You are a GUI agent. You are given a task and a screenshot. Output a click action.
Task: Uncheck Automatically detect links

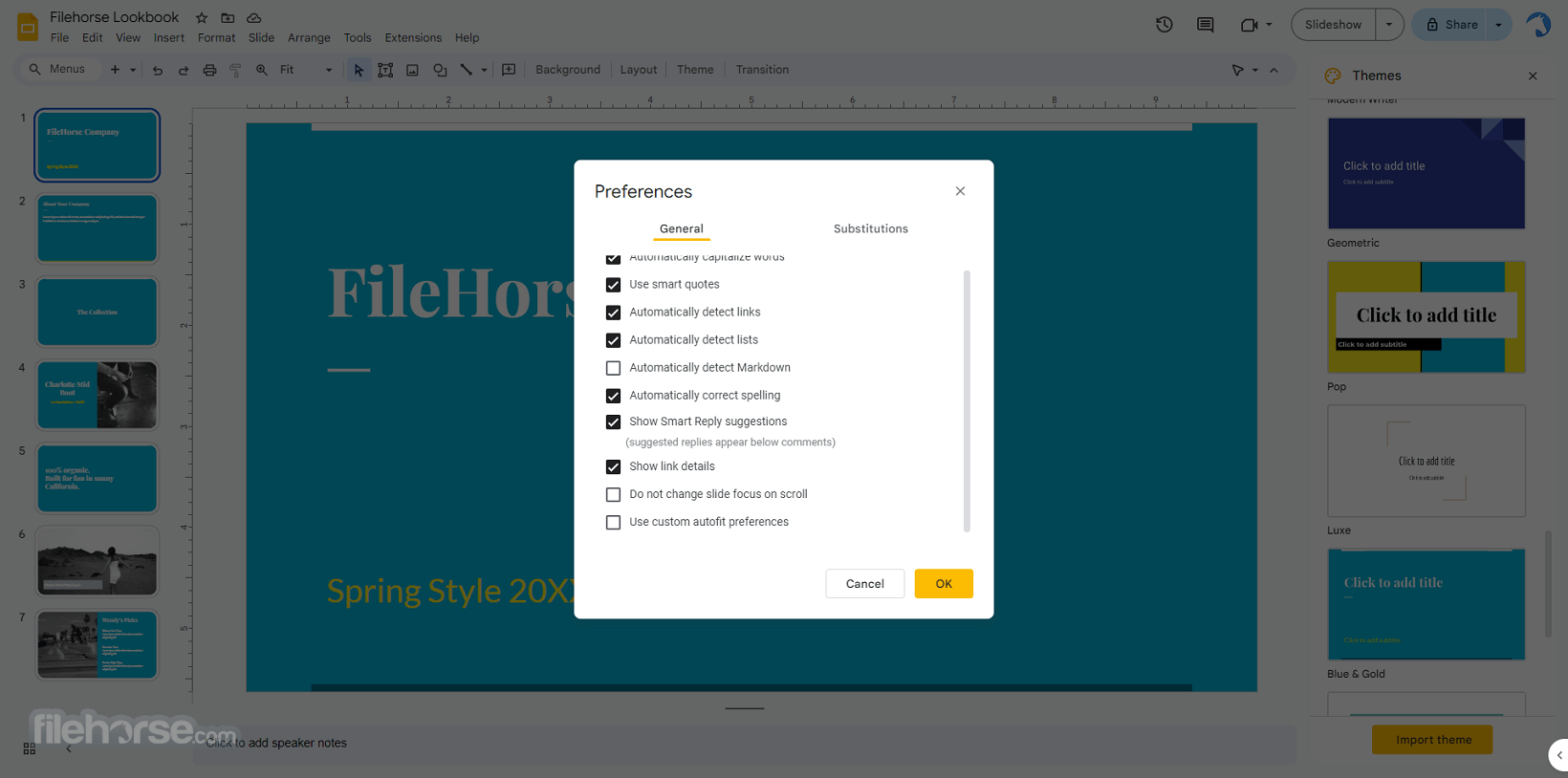coord(613,313)
